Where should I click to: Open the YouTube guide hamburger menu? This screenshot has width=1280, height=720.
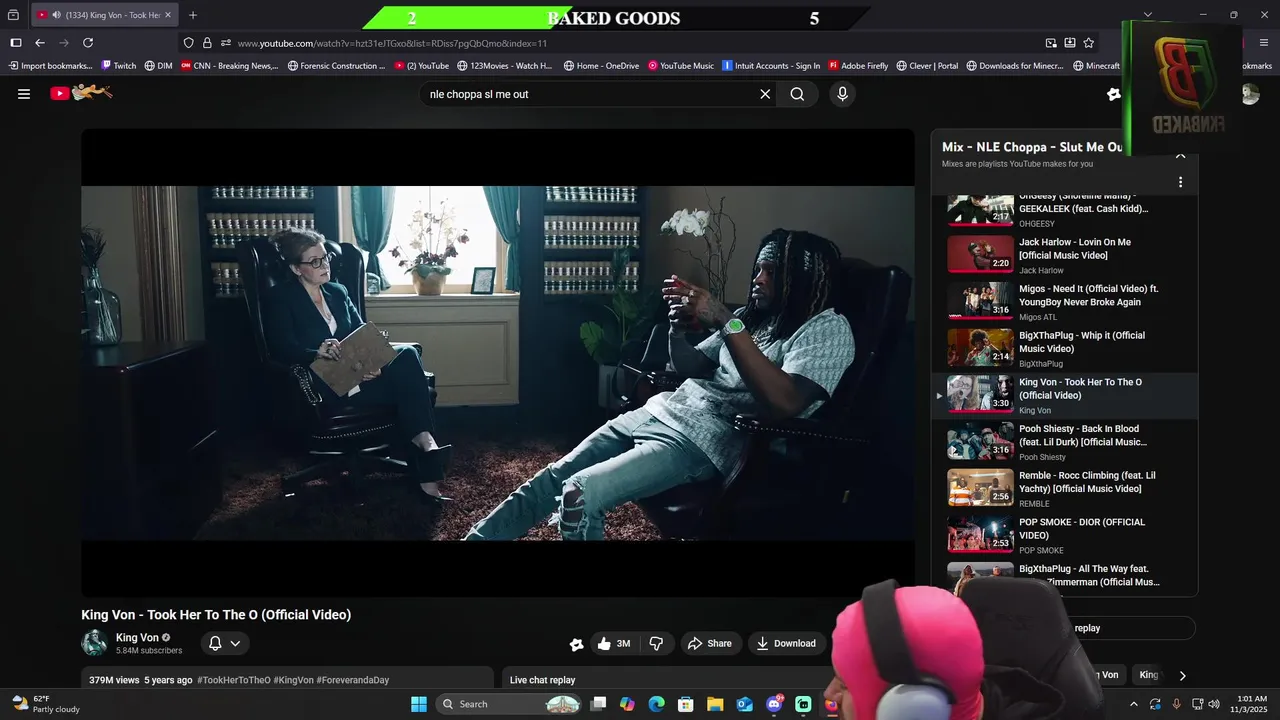[24, 94]
